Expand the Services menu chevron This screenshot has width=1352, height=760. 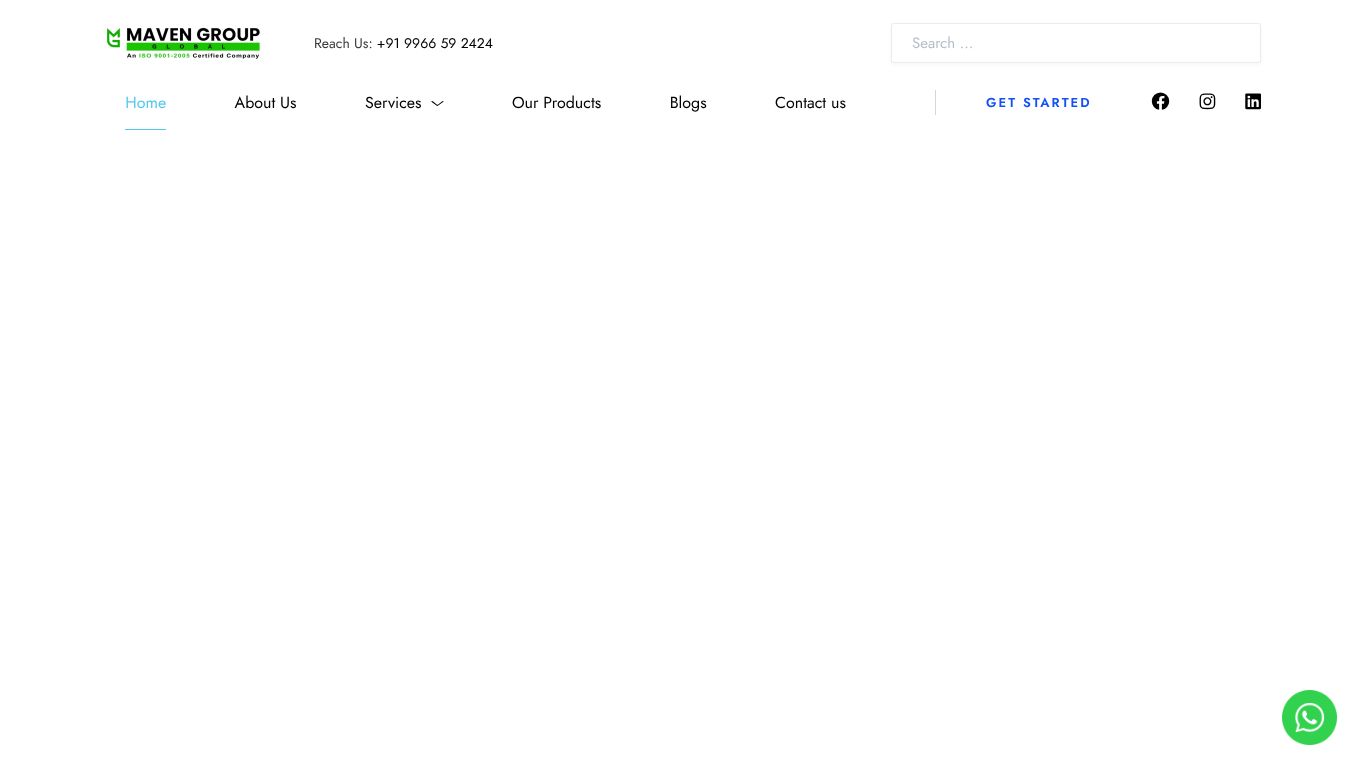pyautogui.click(x=437, y=103)
